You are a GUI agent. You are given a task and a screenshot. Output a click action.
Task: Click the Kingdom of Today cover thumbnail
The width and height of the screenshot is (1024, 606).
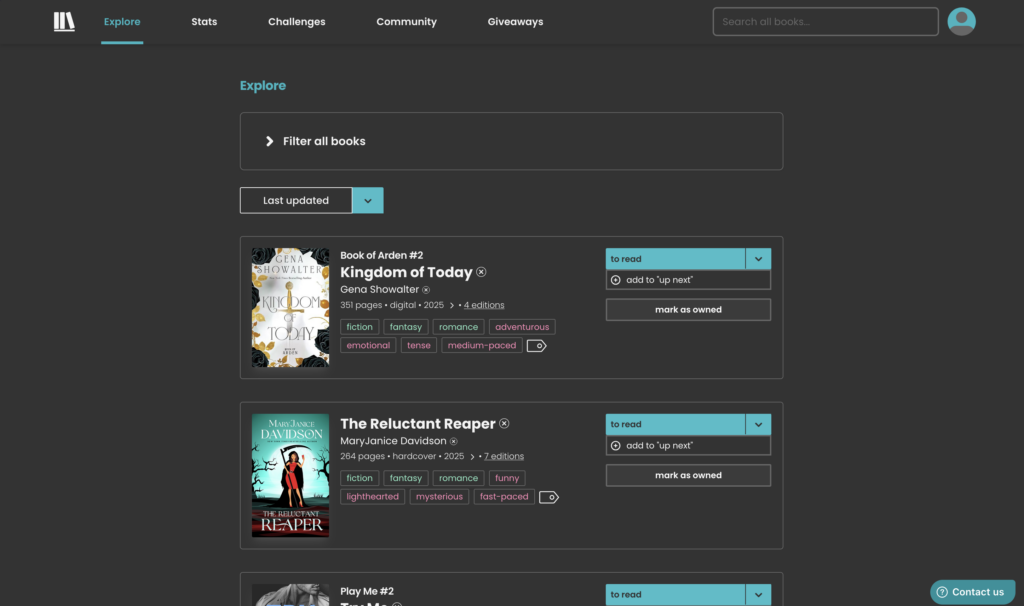291,308
